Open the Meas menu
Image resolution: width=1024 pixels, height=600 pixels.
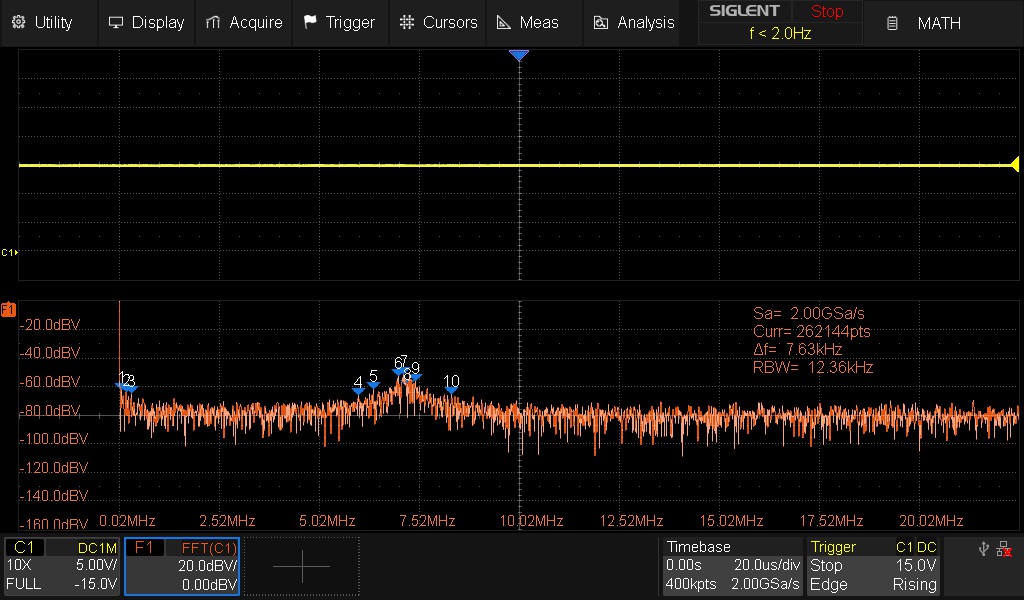(x=534, y=22)
